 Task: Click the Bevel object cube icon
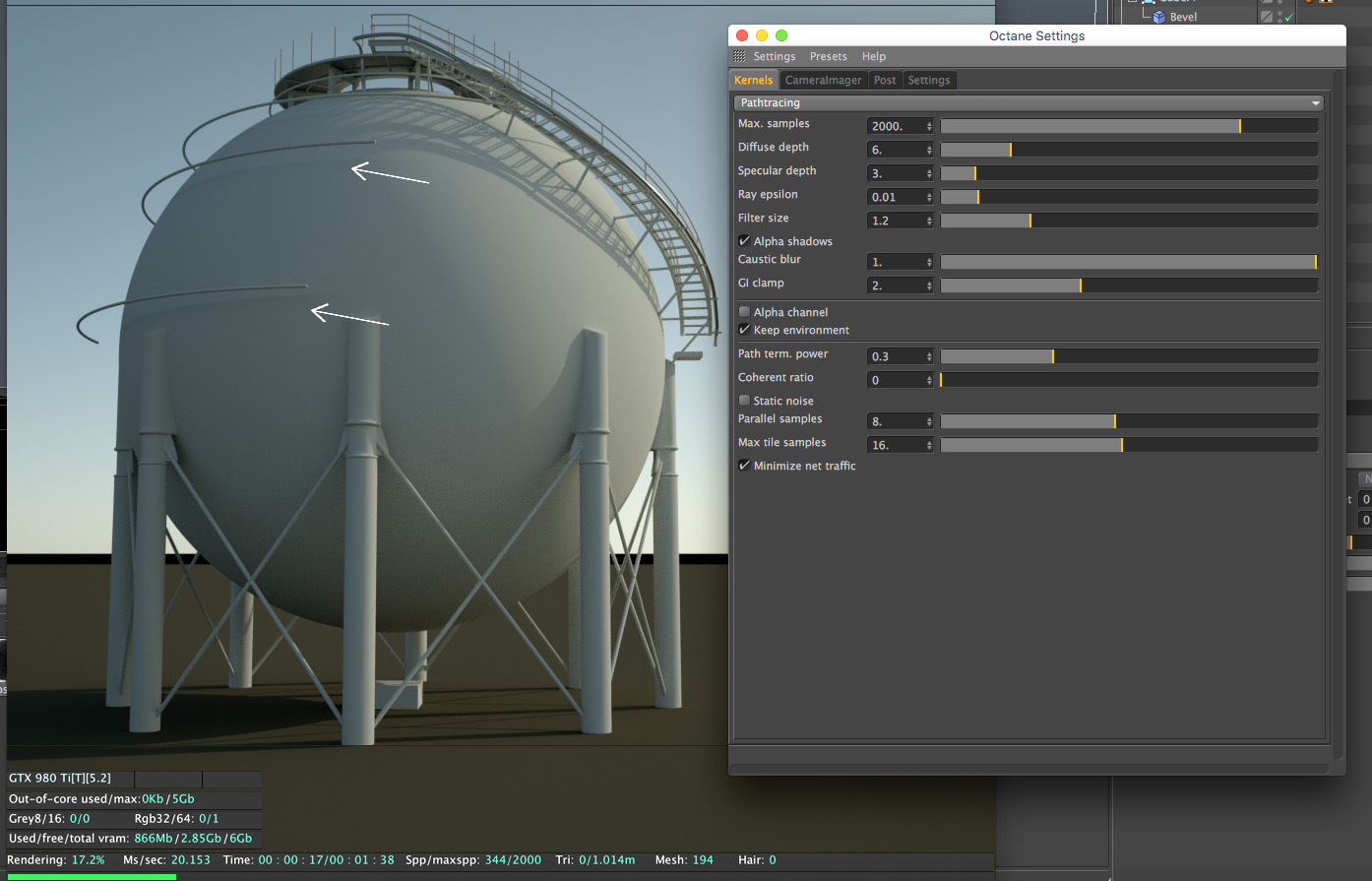(x=1158, y=17)
